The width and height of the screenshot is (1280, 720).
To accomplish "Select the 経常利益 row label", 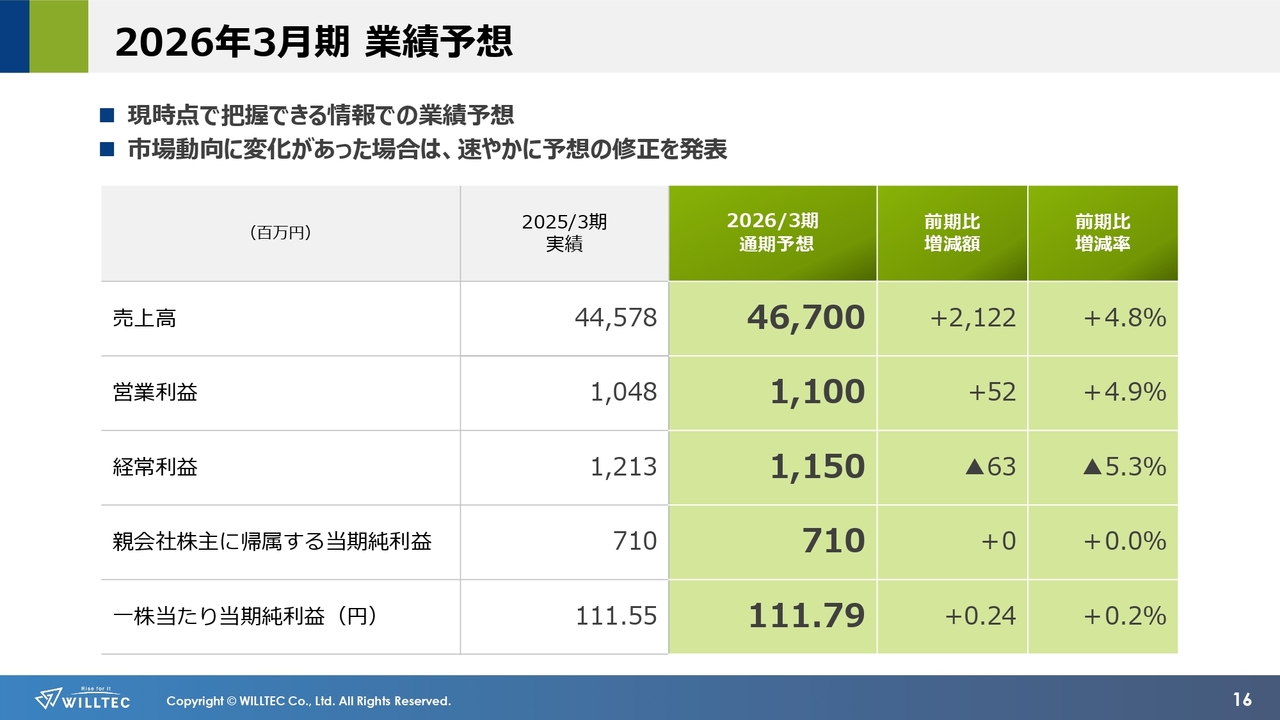I will [155, 467].
